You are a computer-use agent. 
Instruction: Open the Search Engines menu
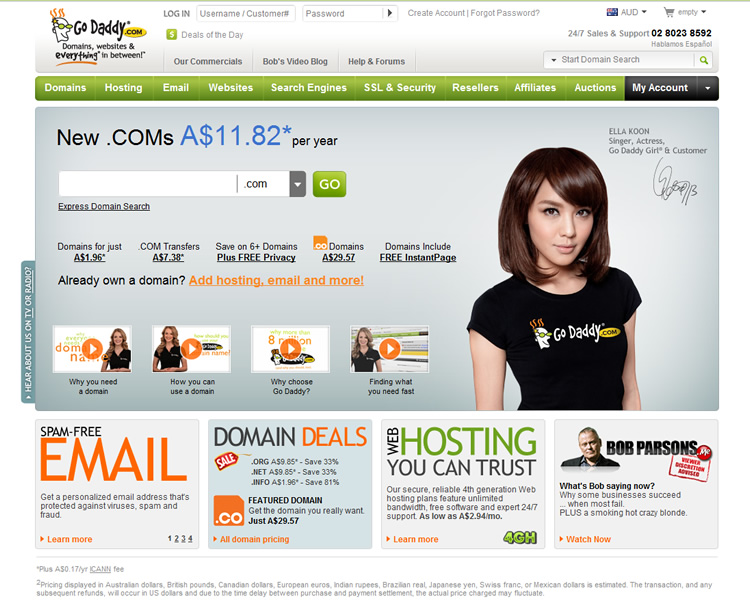(309, 88)
